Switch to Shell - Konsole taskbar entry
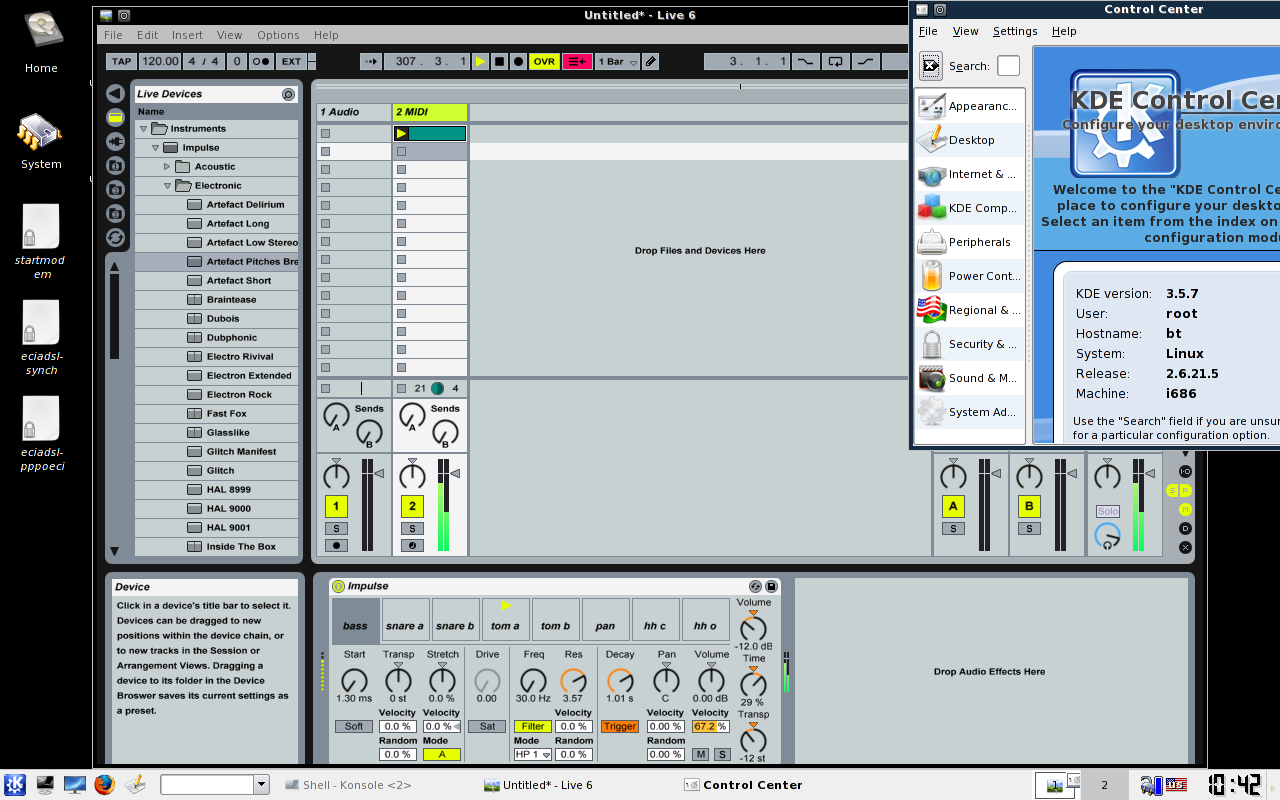The width and height of the screenshot is (1280, 800). point(347,785)
